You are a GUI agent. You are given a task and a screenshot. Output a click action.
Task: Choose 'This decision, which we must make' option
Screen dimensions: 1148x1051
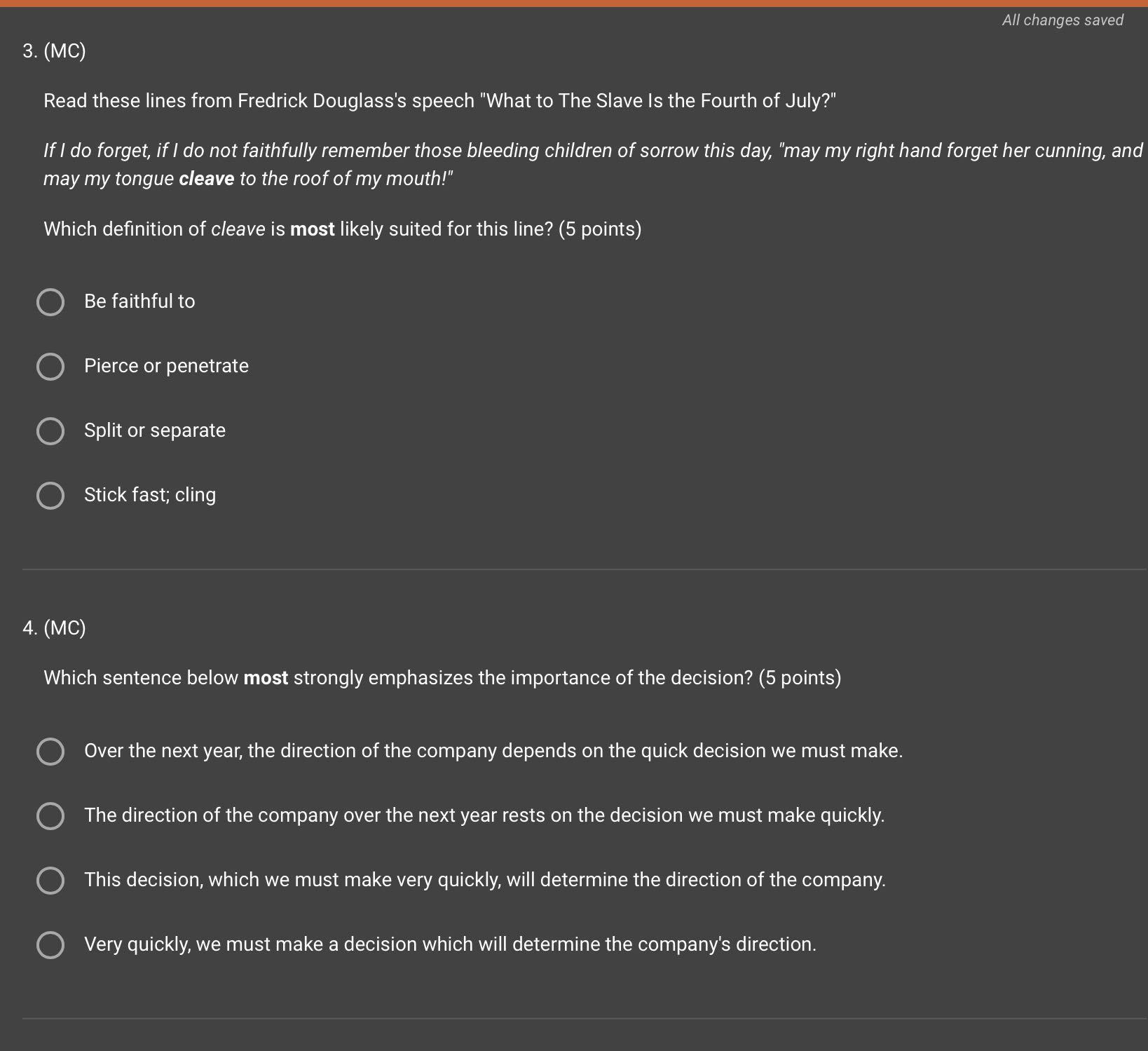pyautogui.click(x=50, y=881)
